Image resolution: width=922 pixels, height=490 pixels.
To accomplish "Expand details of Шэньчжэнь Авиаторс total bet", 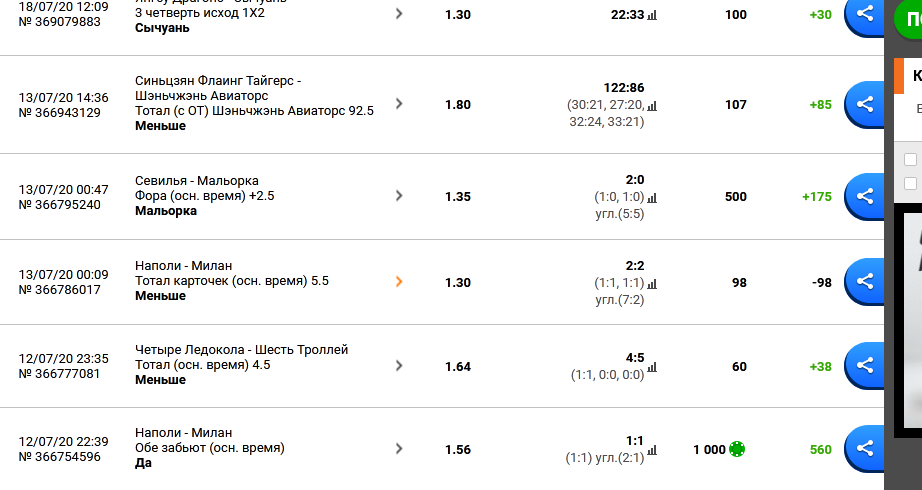I will (399, 104).
